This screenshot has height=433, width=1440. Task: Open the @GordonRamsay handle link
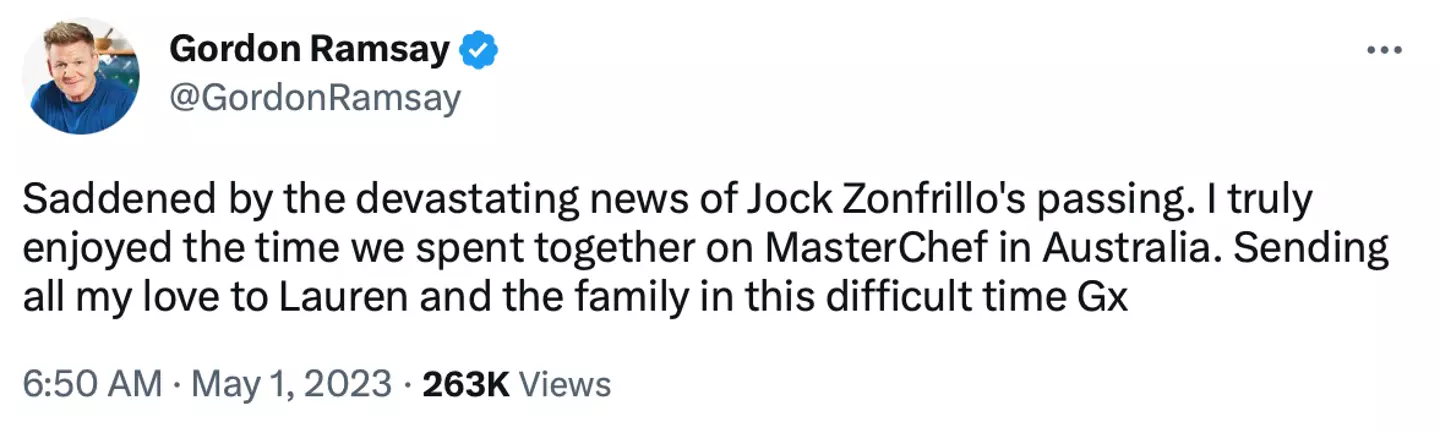[x=317, y=98]
